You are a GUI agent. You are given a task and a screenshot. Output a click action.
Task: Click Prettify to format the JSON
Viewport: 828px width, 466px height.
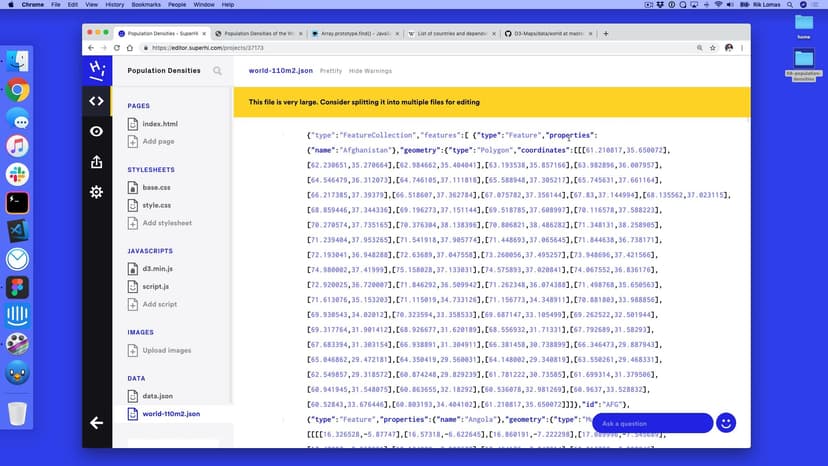pyautogui.click(x=330, y=71)
